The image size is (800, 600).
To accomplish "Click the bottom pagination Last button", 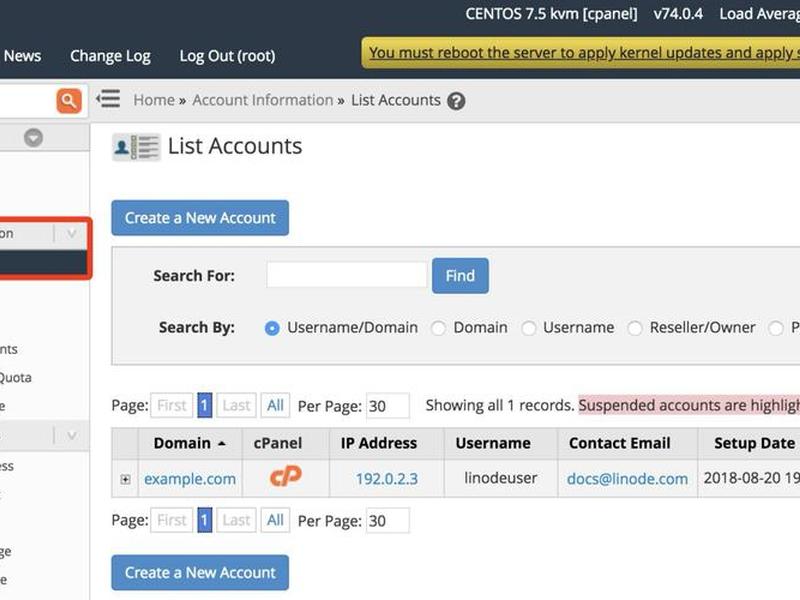I will pos(236,520).
